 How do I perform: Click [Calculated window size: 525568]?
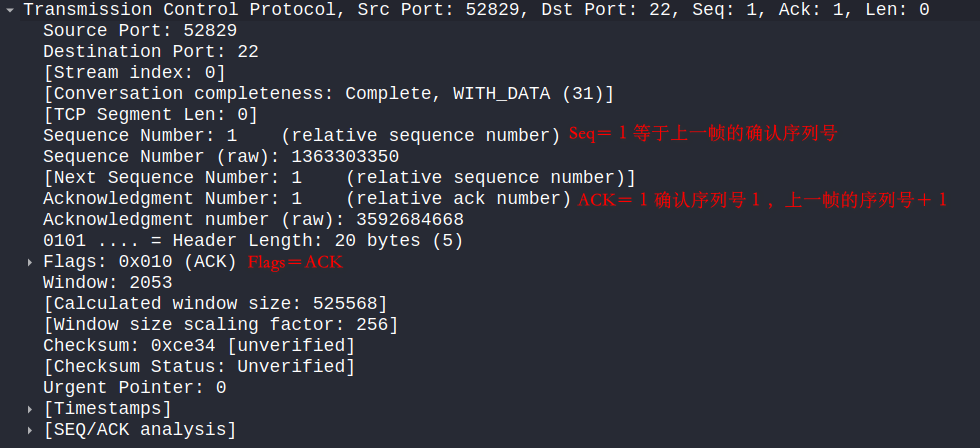pyautogui.click(x=216, y=304)
